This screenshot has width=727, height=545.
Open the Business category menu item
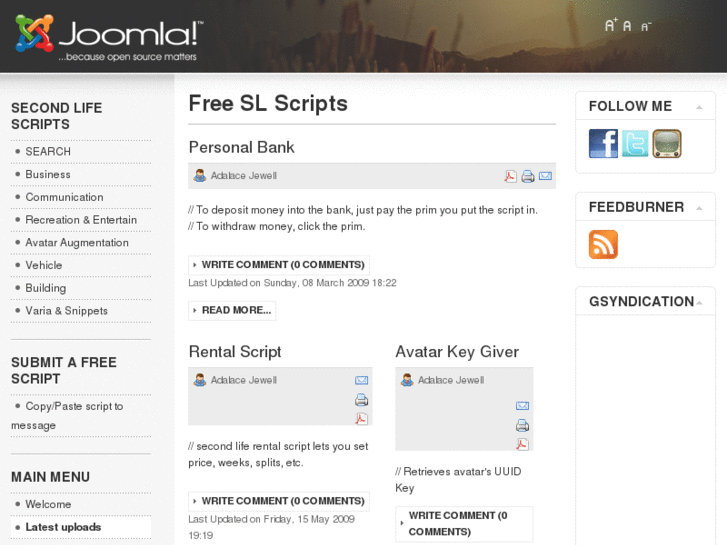pos(48,174)
